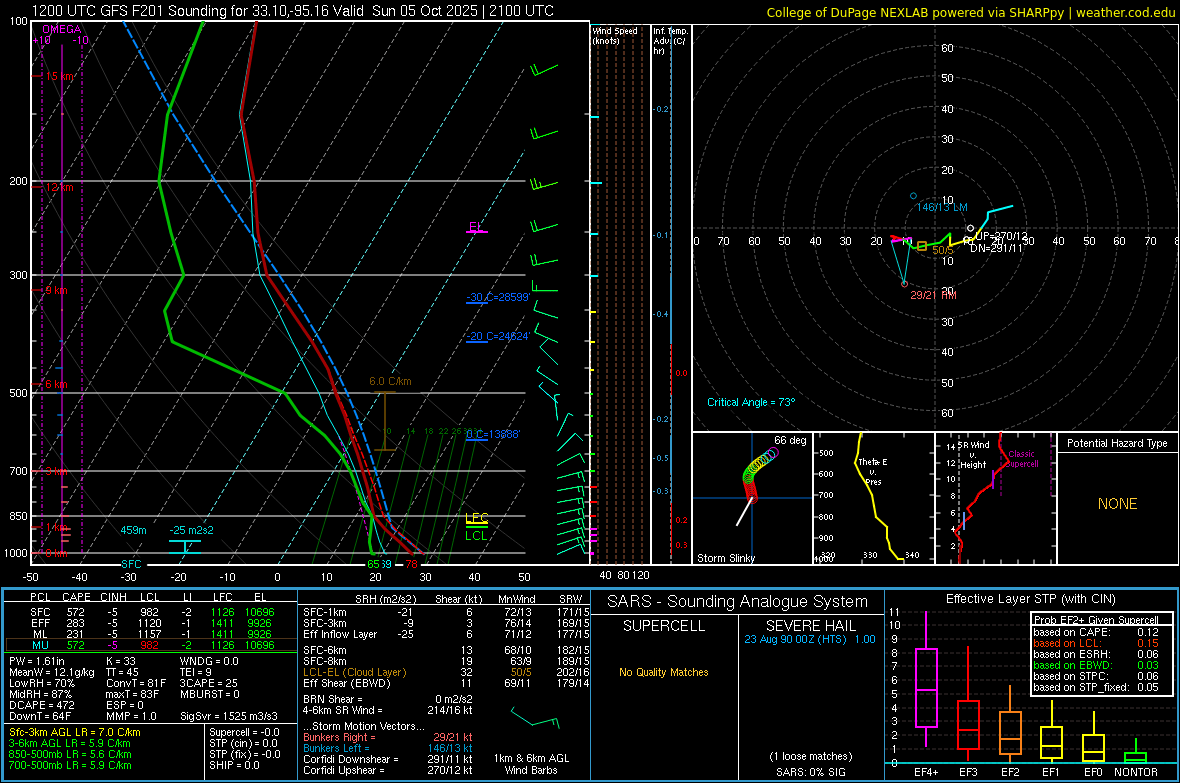This screenshot has width=1180, height=783.
Task: Select the EFF parcel row in table
Action: (x=151, y=623)
